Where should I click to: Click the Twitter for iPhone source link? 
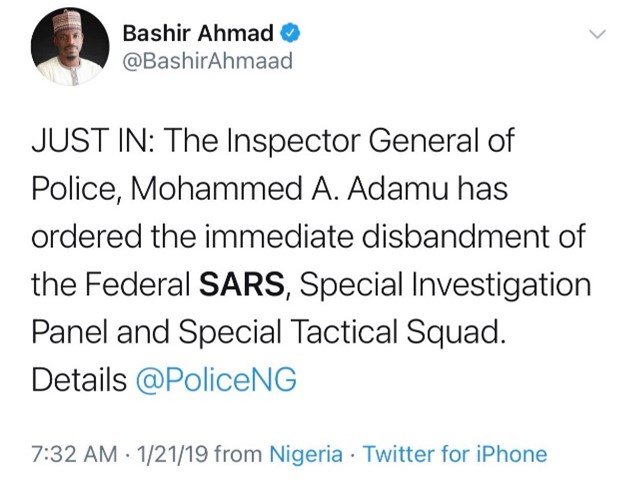coord(454,454)
